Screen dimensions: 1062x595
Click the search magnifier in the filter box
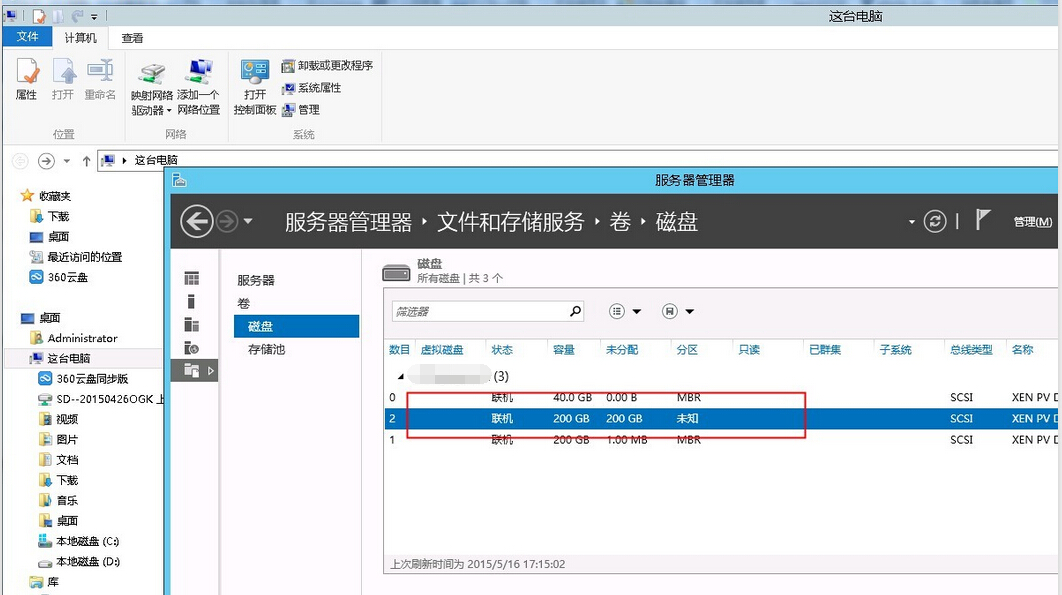tap(575, 311)
